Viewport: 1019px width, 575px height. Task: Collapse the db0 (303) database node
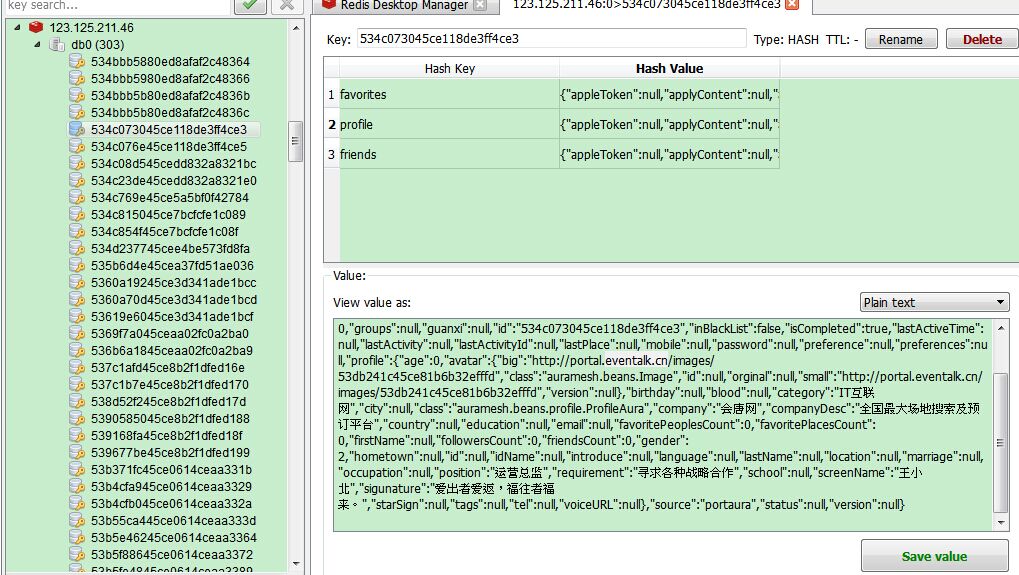[x=37, y=44]
